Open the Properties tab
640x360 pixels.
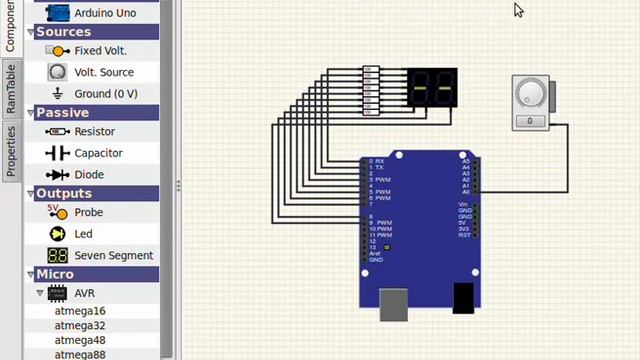11,151
